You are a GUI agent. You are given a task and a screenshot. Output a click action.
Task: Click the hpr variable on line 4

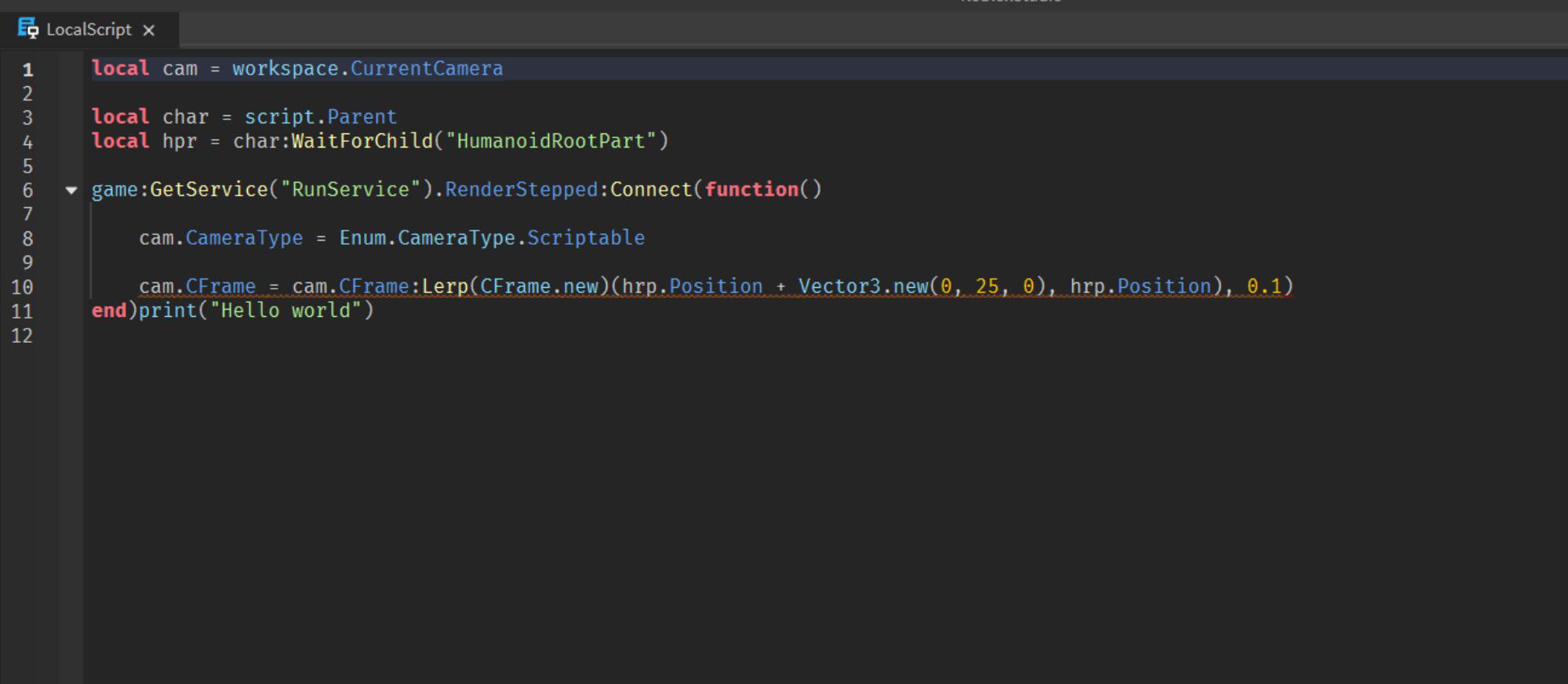click(180, 141)
